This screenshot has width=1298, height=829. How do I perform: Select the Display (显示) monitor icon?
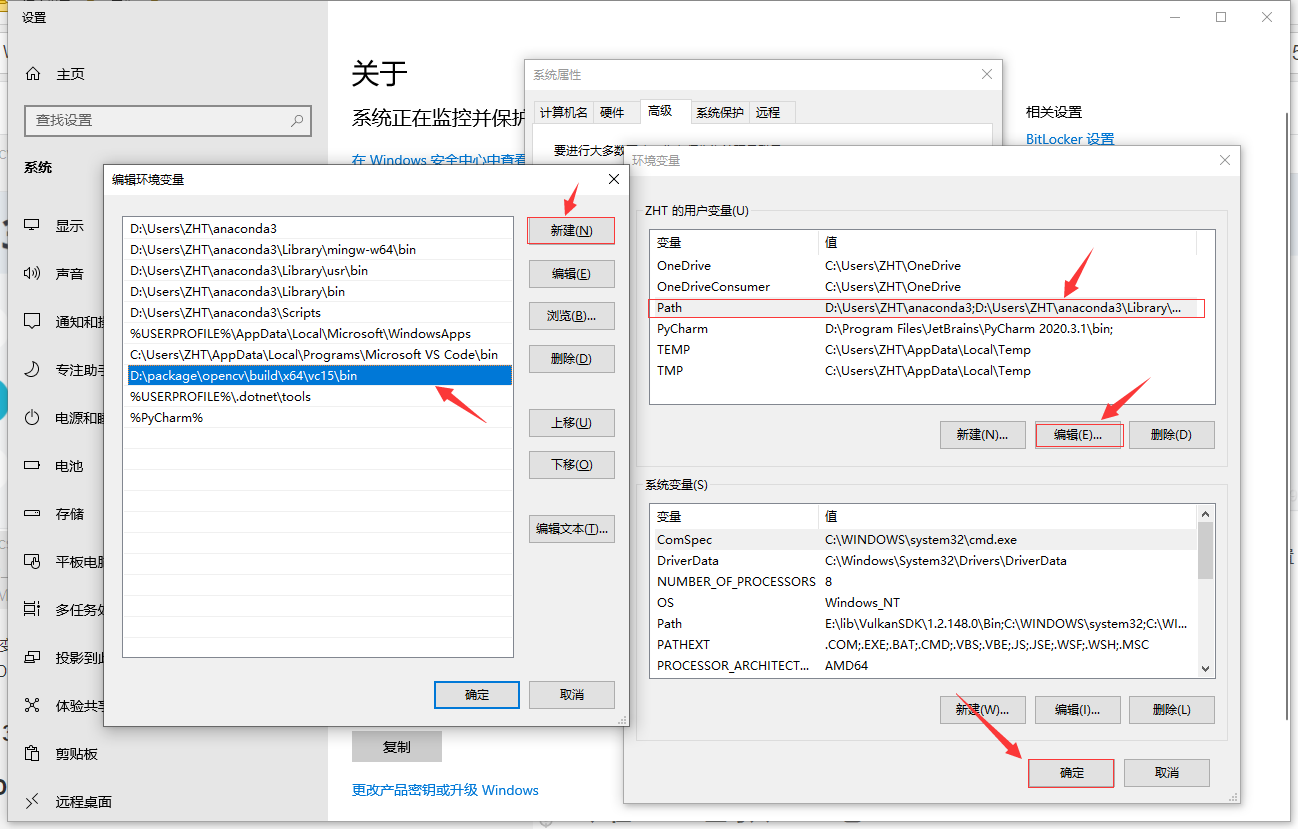click(33, 226)
